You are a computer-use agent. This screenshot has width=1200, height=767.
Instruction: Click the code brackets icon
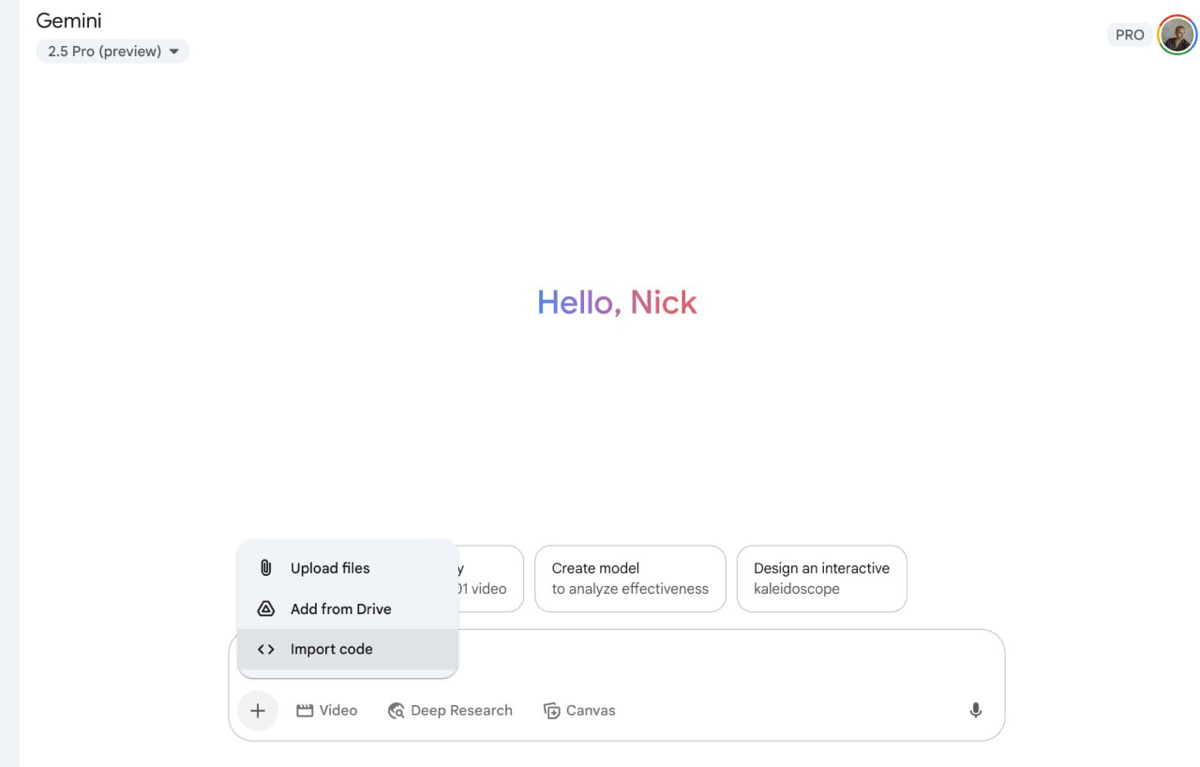click(266, 650)
